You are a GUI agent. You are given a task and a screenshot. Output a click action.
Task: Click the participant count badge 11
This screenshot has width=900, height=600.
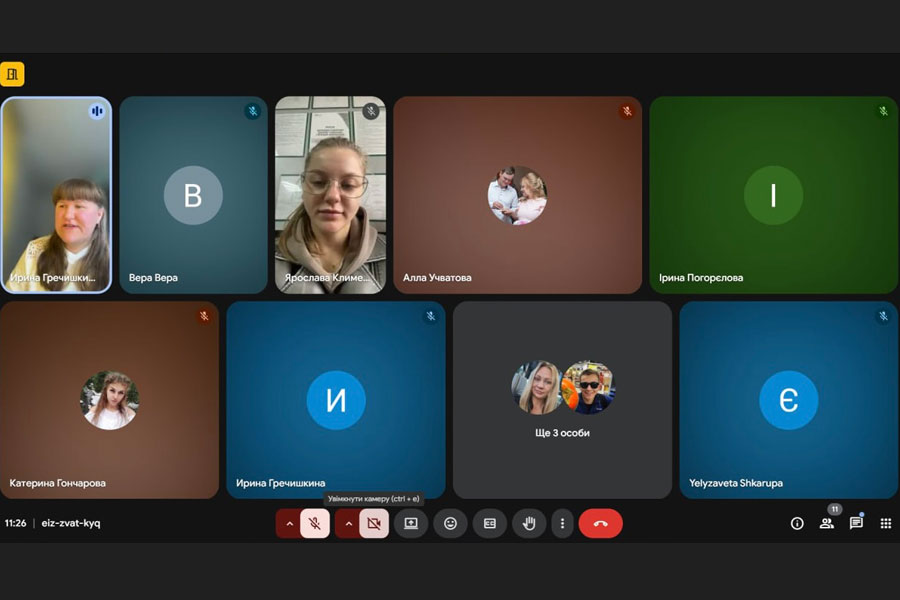point(835,509)
